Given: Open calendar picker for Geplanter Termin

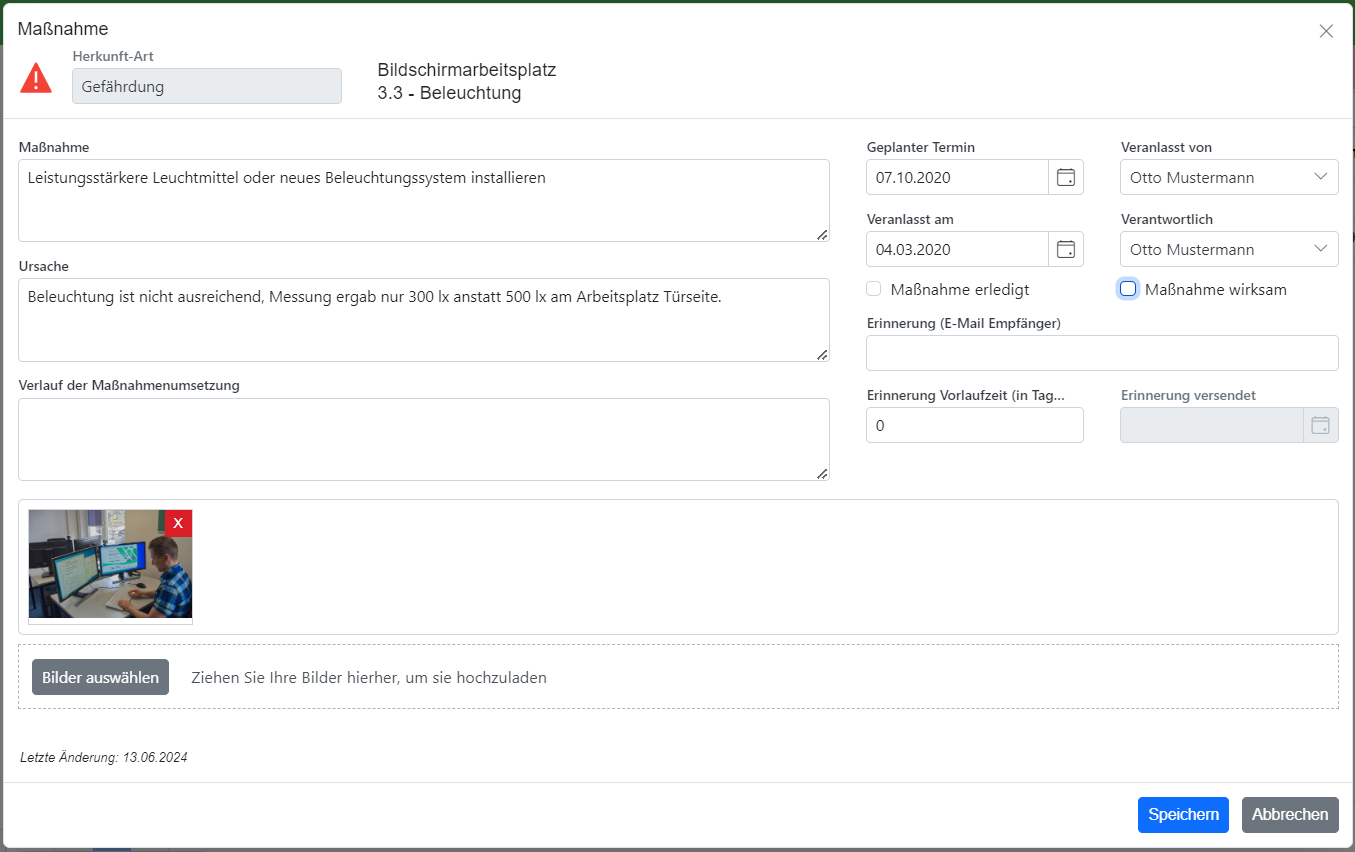Looking at the screenshot, I should 1066,178.
